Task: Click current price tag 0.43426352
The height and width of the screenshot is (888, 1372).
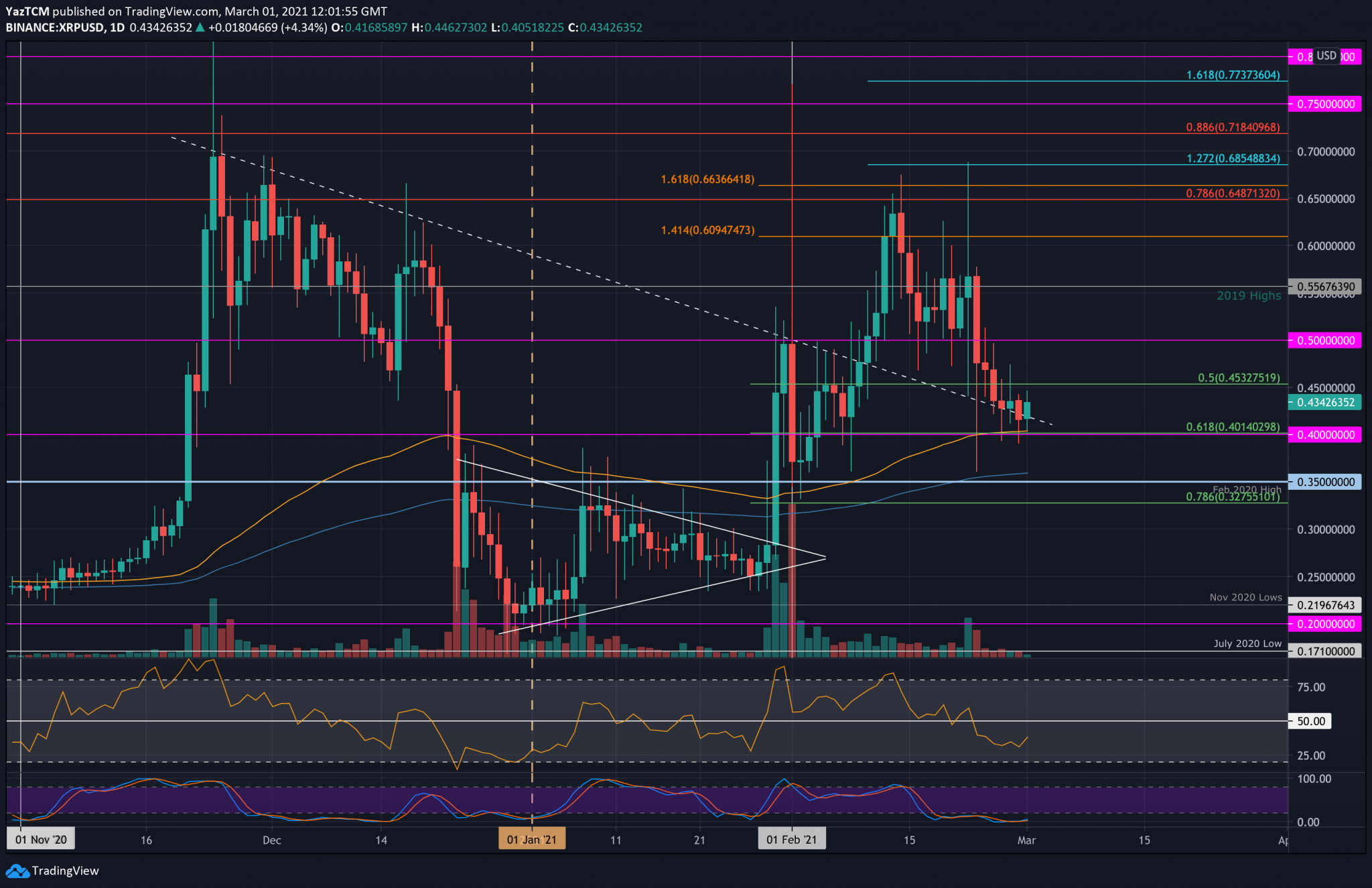Action: (x=1325, y=402)
